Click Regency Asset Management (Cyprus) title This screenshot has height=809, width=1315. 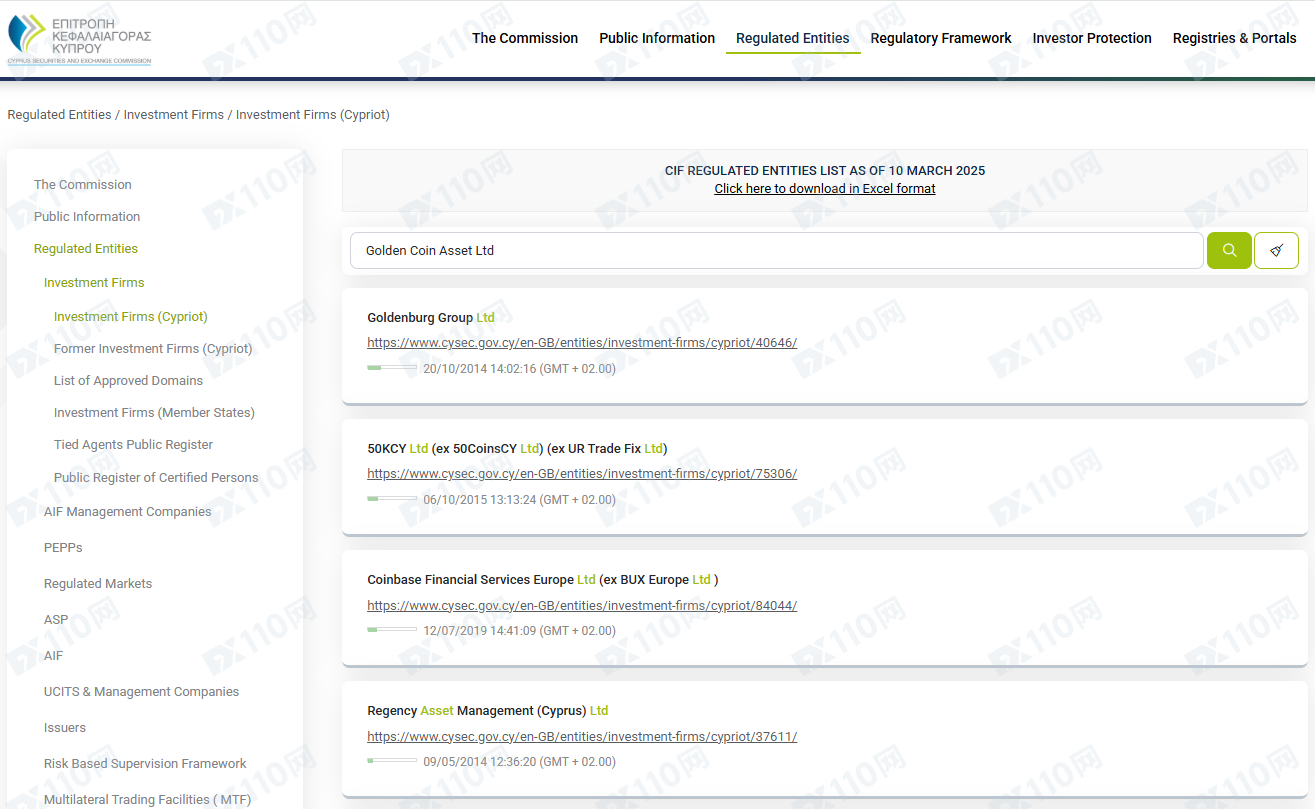coord(488,711)
